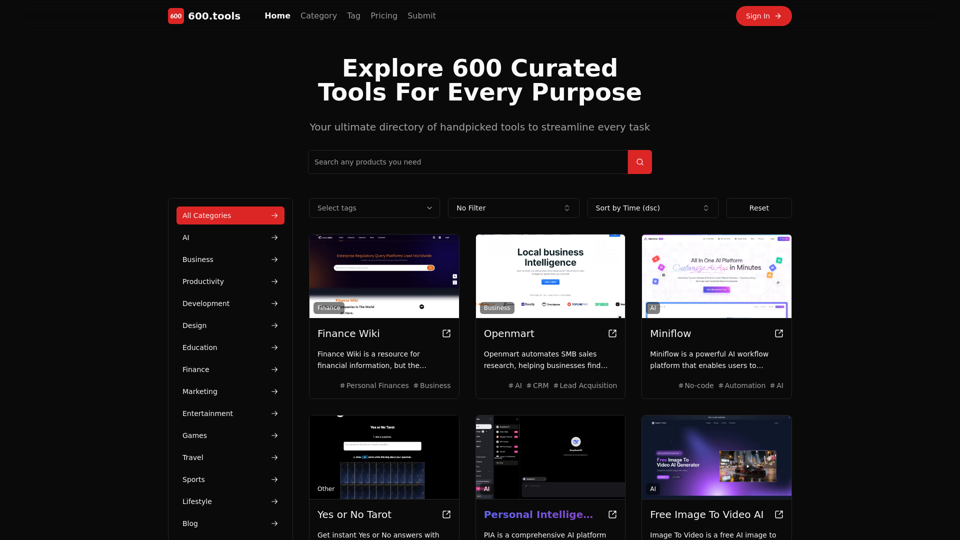Open the Sort by Time (dsc) dropdown

(x=652, y=208)
